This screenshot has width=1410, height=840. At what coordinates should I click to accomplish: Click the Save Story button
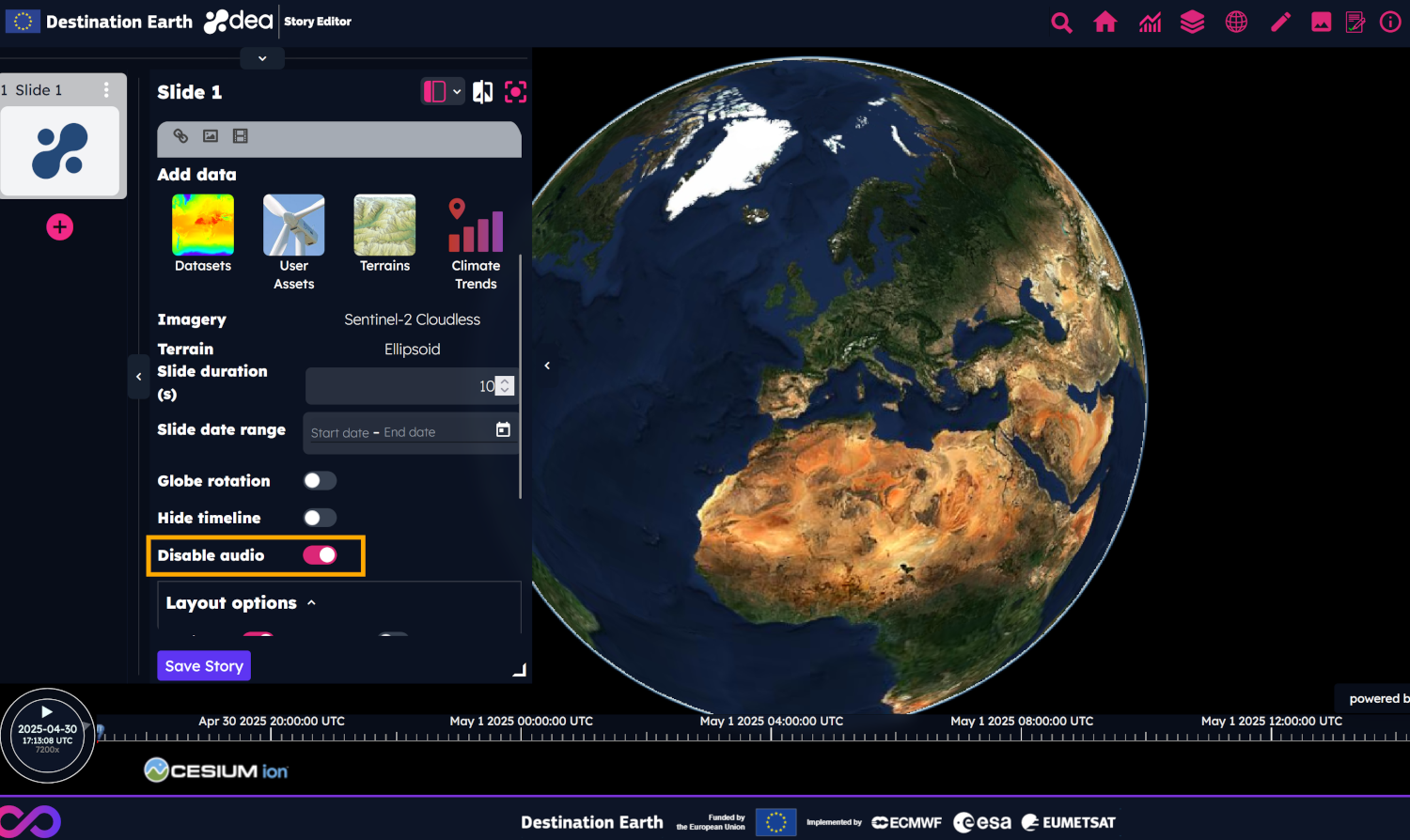pos(204,666)
